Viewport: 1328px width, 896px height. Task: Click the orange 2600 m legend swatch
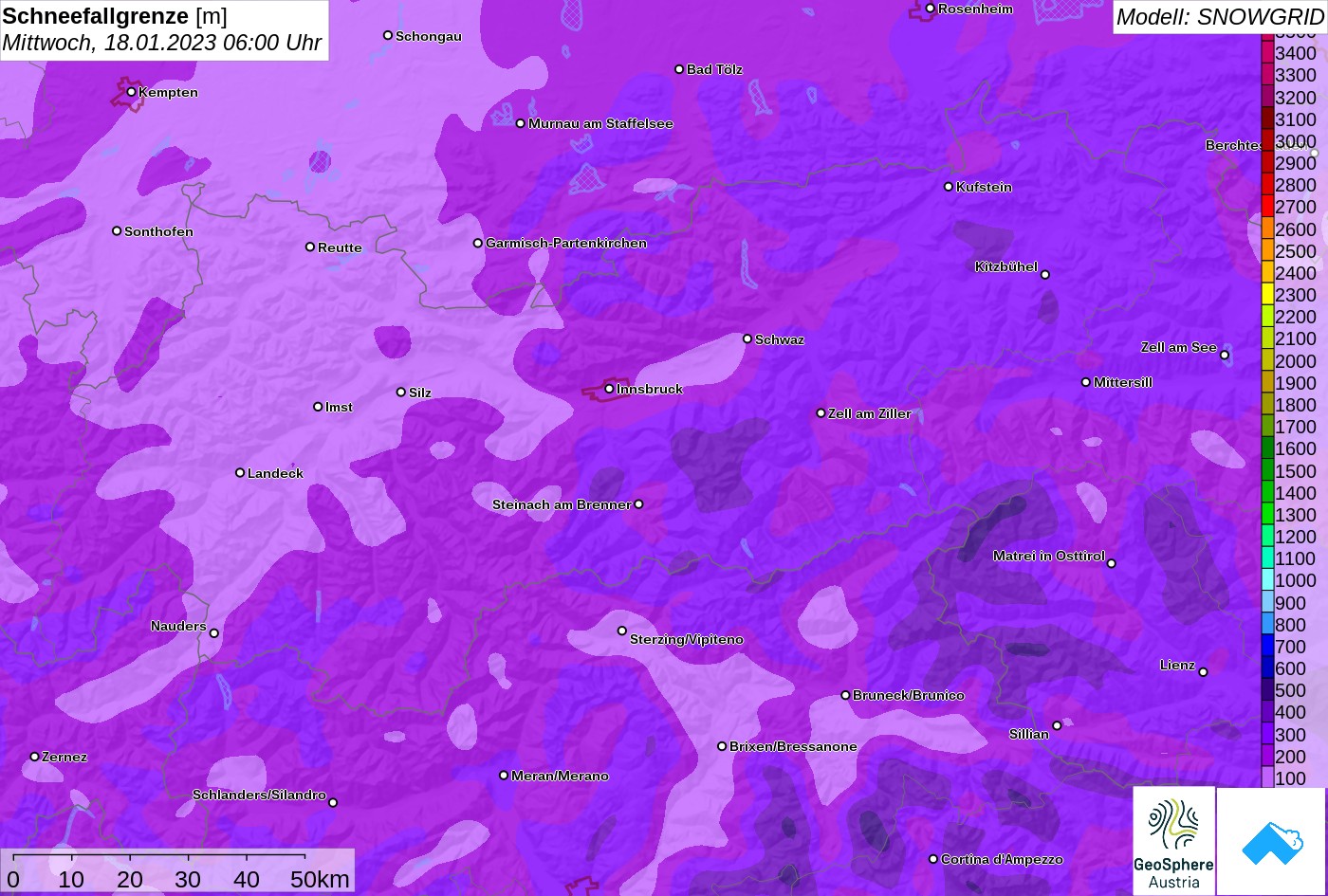pyautogui.click(x=1267, y=229)
